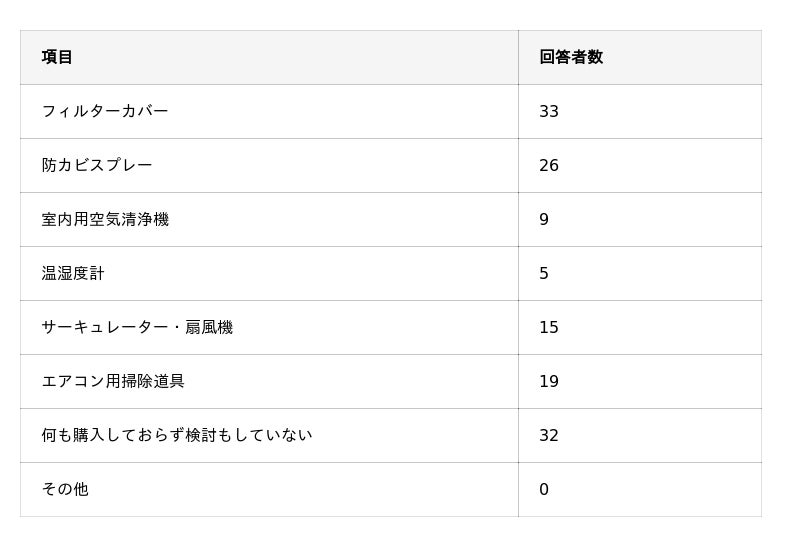Viewport: 800px width, 547px height.
Task: Click the value 15 cell
Action: (549, 327)
